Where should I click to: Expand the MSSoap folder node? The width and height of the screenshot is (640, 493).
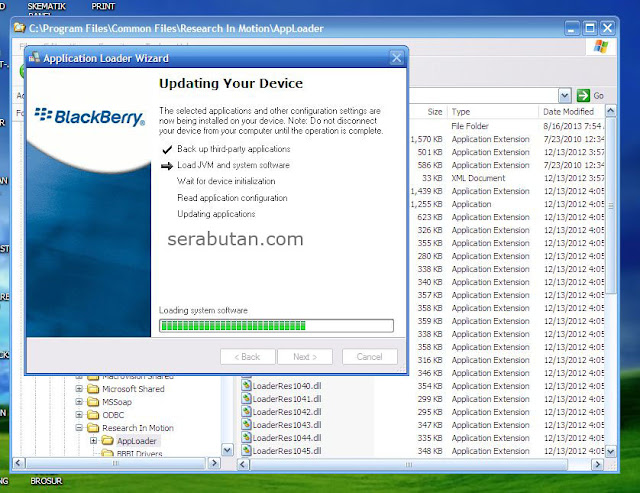[x=79, y=402]
